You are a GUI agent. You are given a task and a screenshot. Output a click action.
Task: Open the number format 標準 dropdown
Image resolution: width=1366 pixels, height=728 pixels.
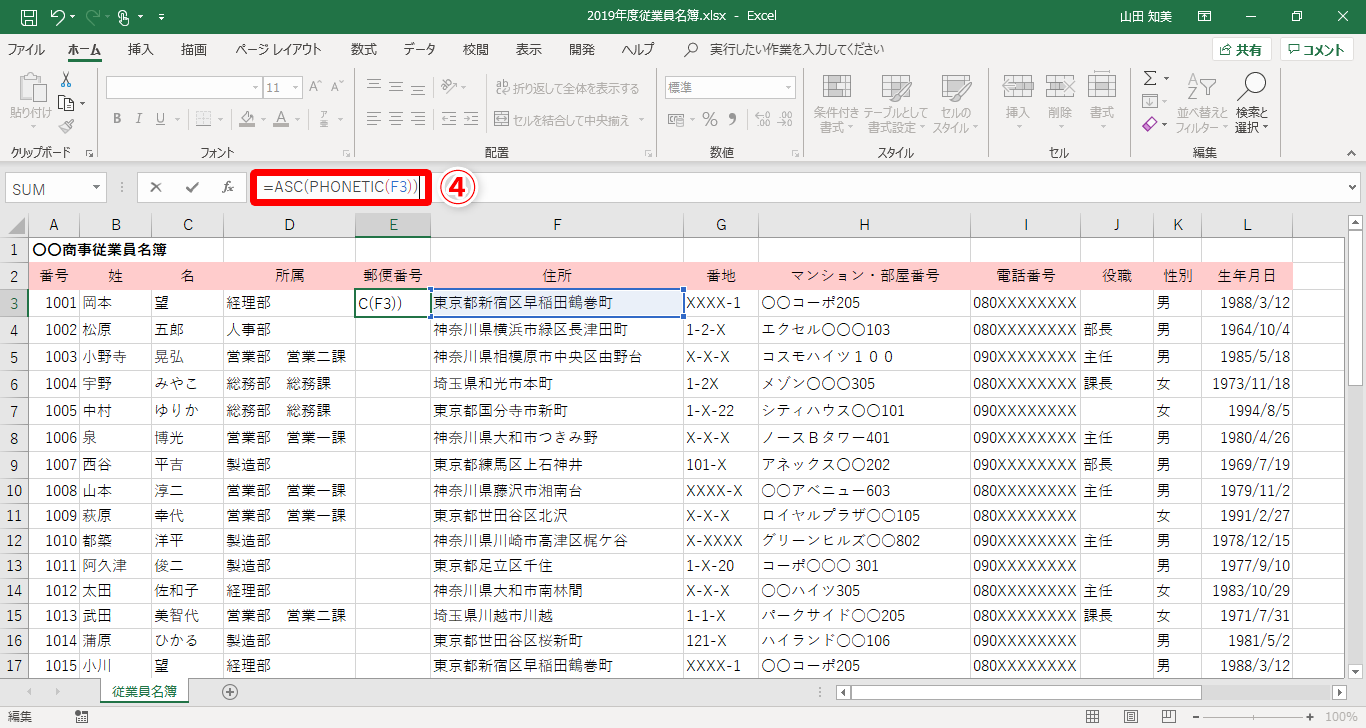pyautogui.click(x=789, y=88)
